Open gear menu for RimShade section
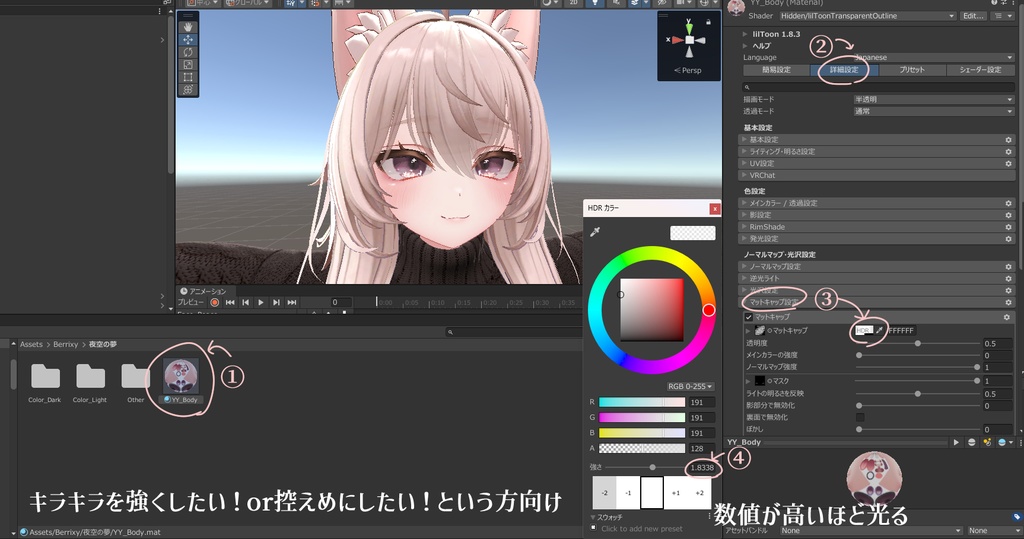Screen dimensions: 1024x539 1008,227
